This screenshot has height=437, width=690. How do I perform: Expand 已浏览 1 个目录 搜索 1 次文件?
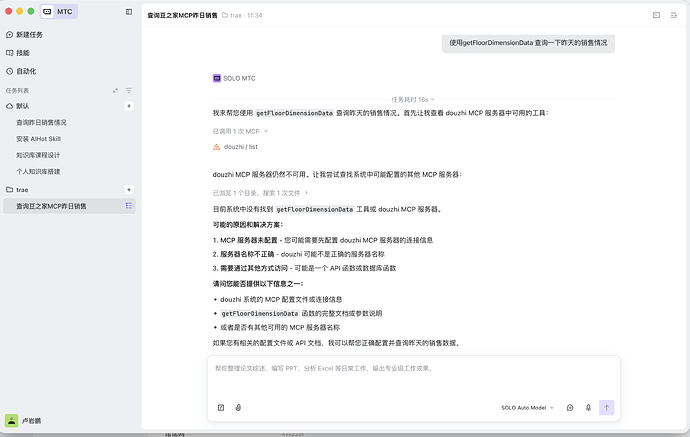click(x=260, y=193)
